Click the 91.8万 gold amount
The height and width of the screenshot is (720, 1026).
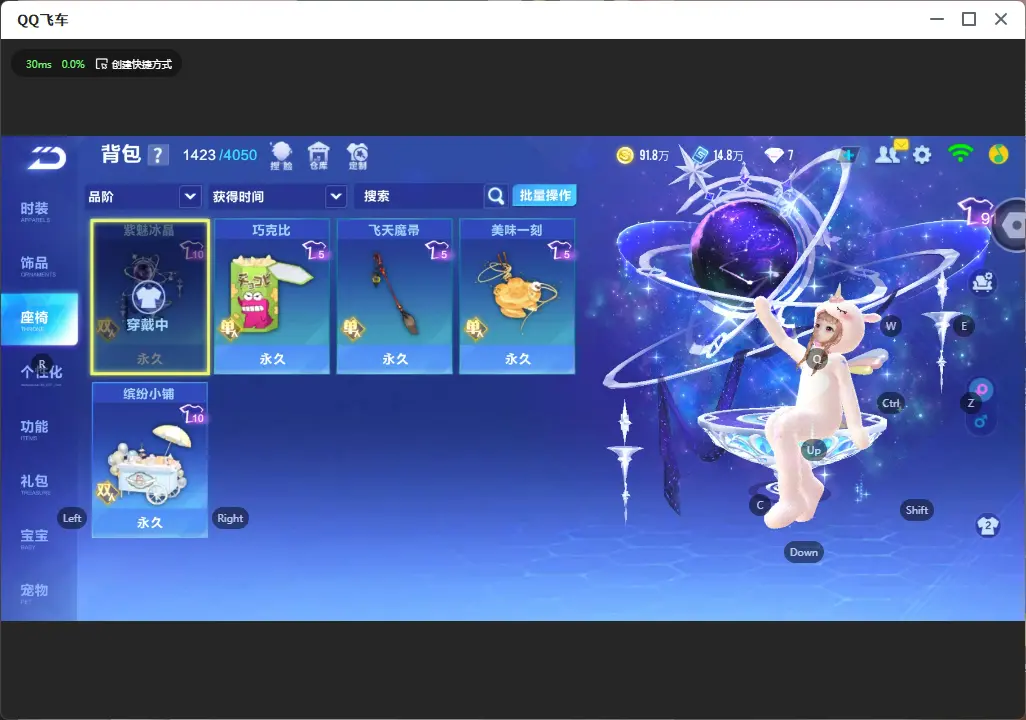[x=654, y=155]
